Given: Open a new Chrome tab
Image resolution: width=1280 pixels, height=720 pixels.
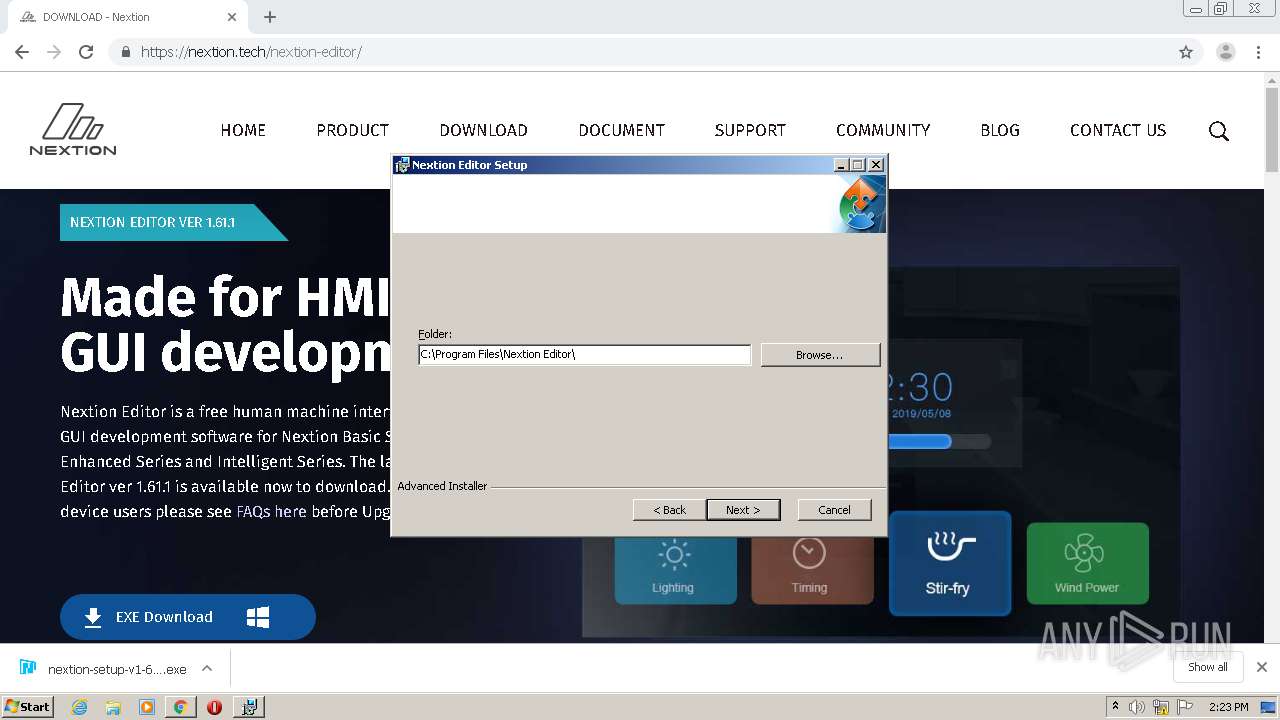Looking at the screenshot, I should click(270, 17).
